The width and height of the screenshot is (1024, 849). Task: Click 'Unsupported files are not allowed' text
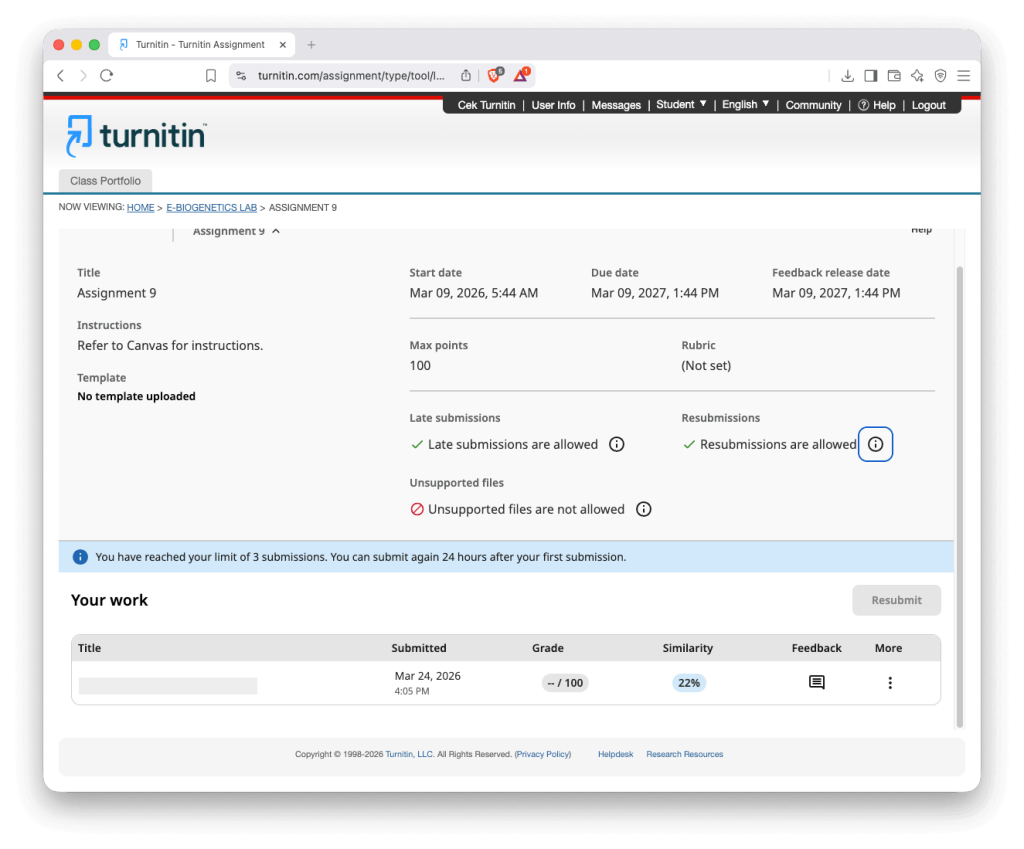526,509
